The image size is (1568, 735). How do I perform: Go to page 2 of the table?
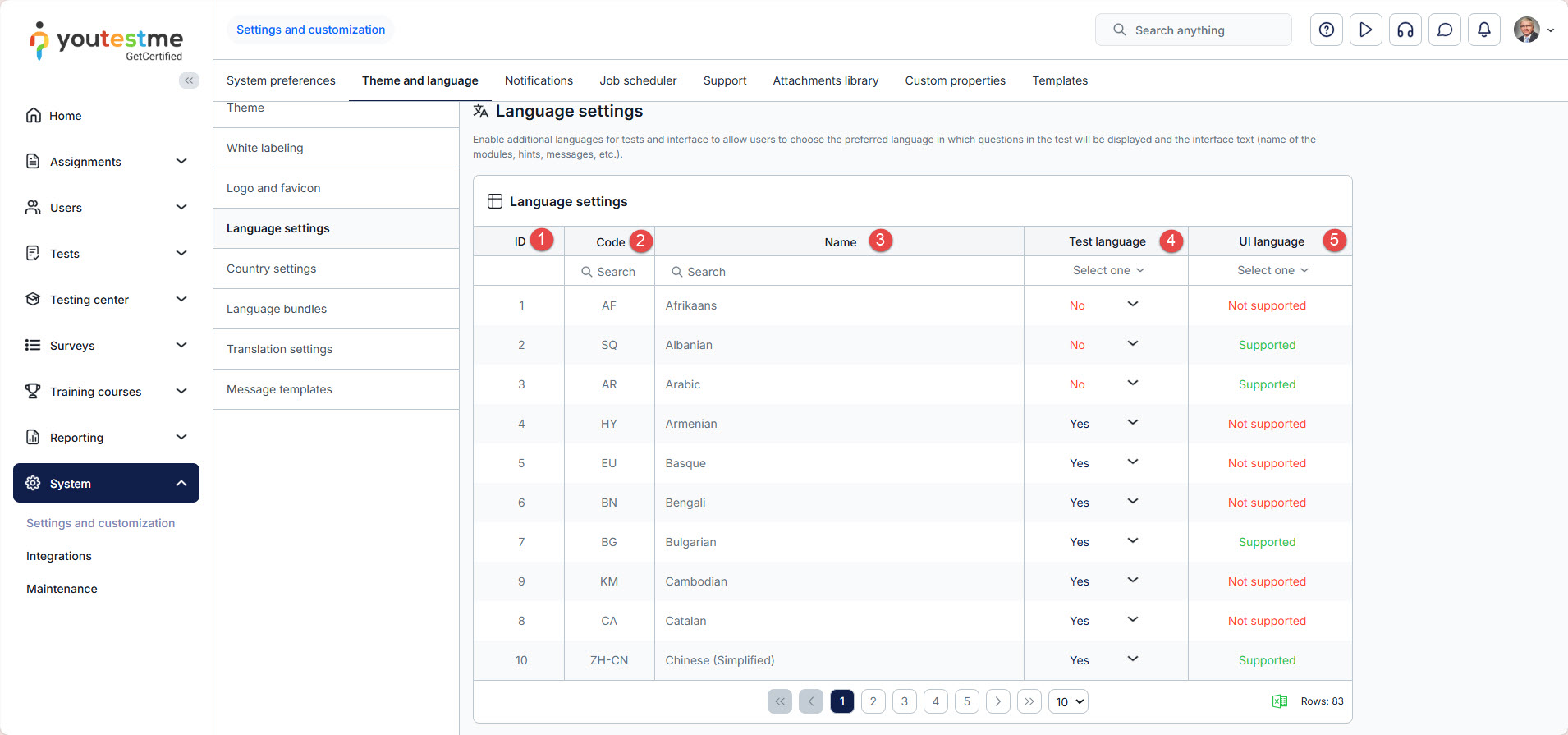tap(873, 701)
